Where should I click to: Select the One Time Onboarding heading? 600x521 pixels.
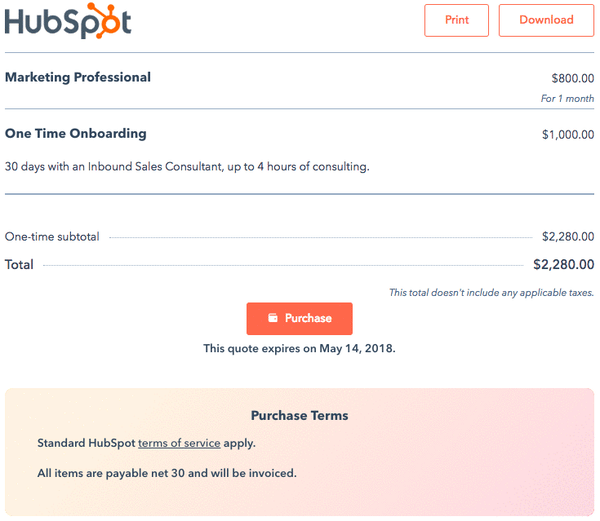[76, 133]
